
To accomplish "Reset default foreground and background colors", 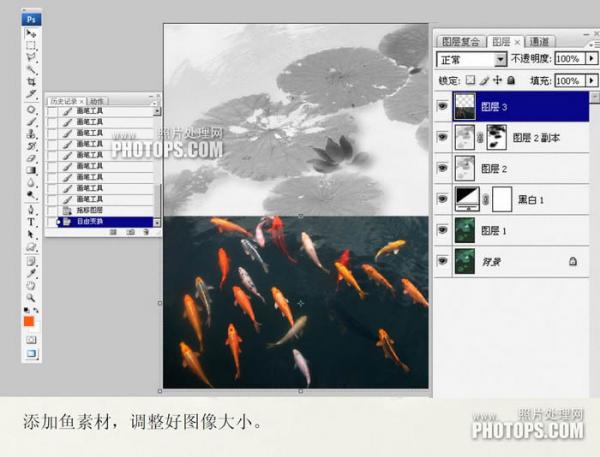I will pos(26,310).
